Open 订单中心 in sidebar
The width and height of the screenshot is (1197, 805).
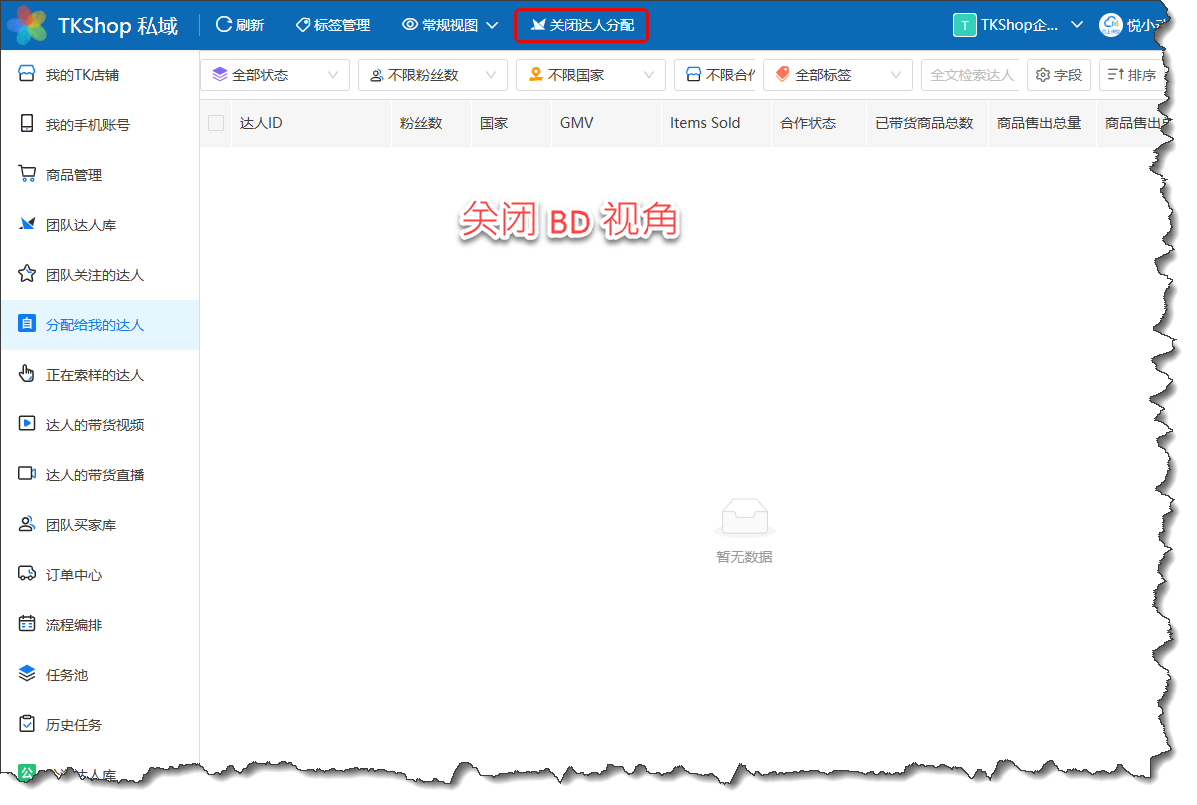99,575
